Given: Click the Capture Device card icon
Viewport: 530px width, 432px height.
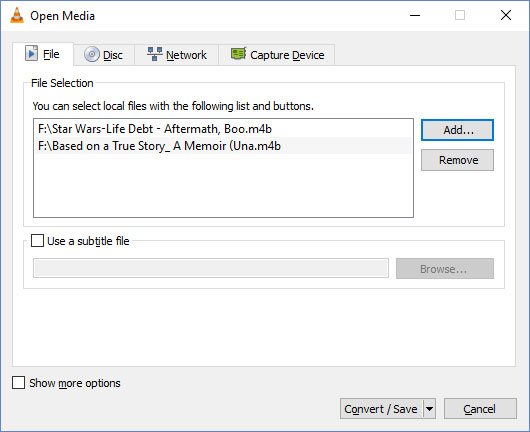Looking at the screenshot, I should 239,54.
